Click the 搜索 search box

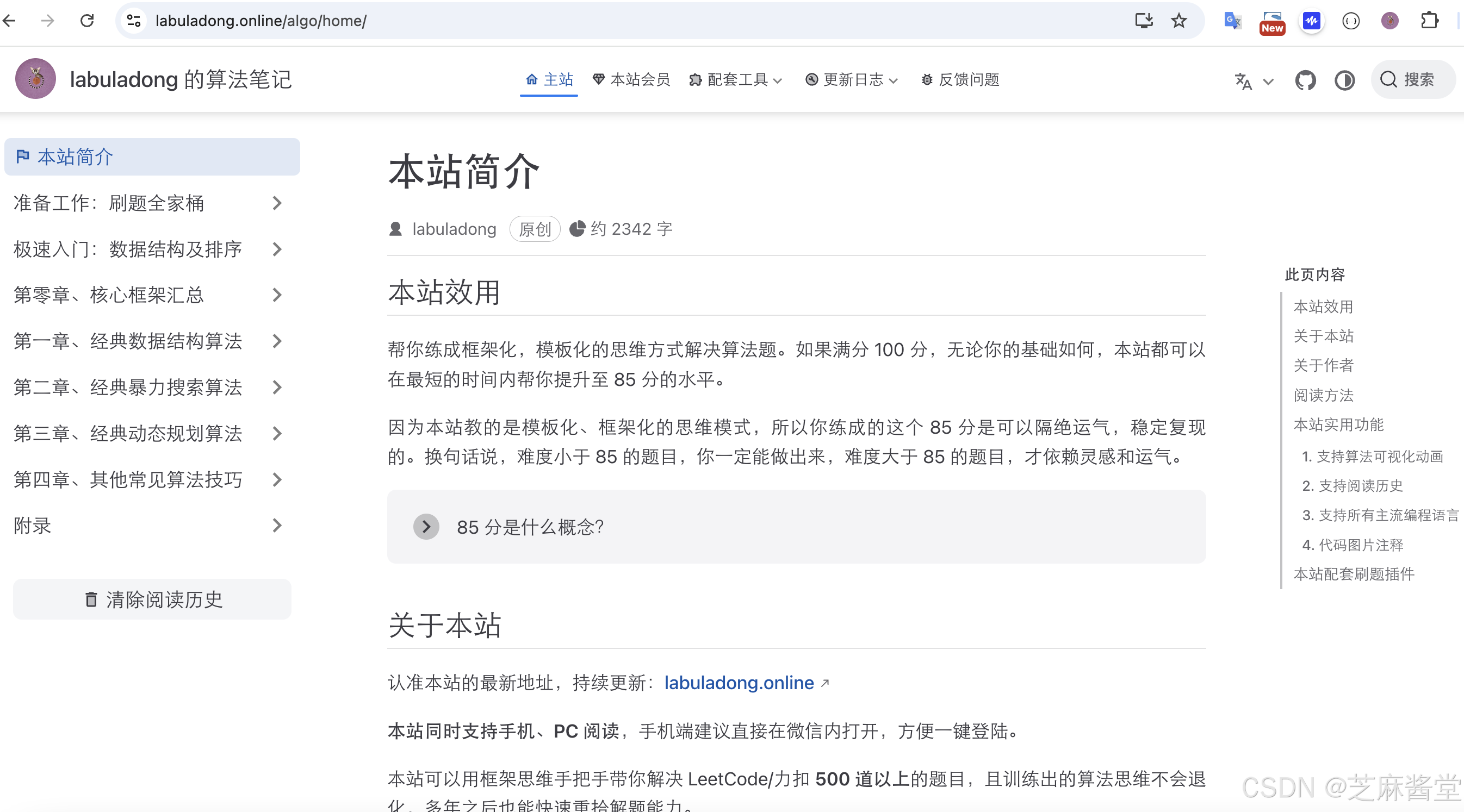1412,80
